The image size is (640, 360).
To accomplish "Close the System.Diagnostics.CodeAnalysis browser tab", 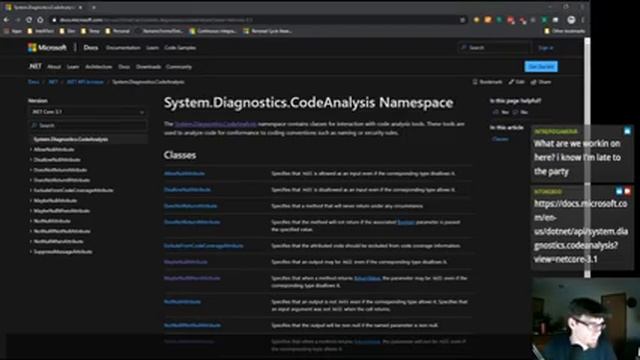I will (x=80, y=7).
